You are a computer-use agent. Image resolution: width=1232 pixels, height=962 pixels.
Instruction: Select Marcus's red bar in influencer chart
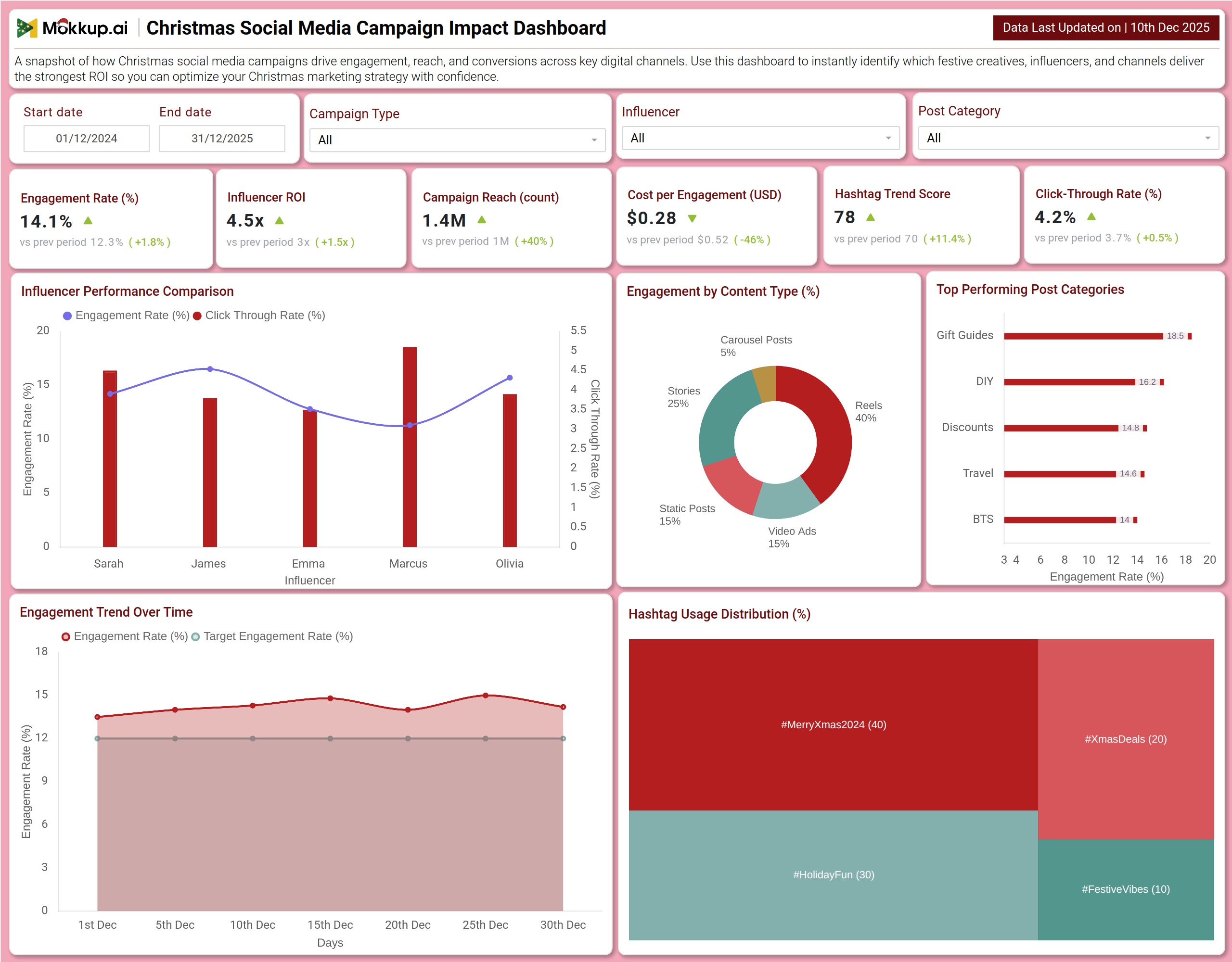pos(410,446)
